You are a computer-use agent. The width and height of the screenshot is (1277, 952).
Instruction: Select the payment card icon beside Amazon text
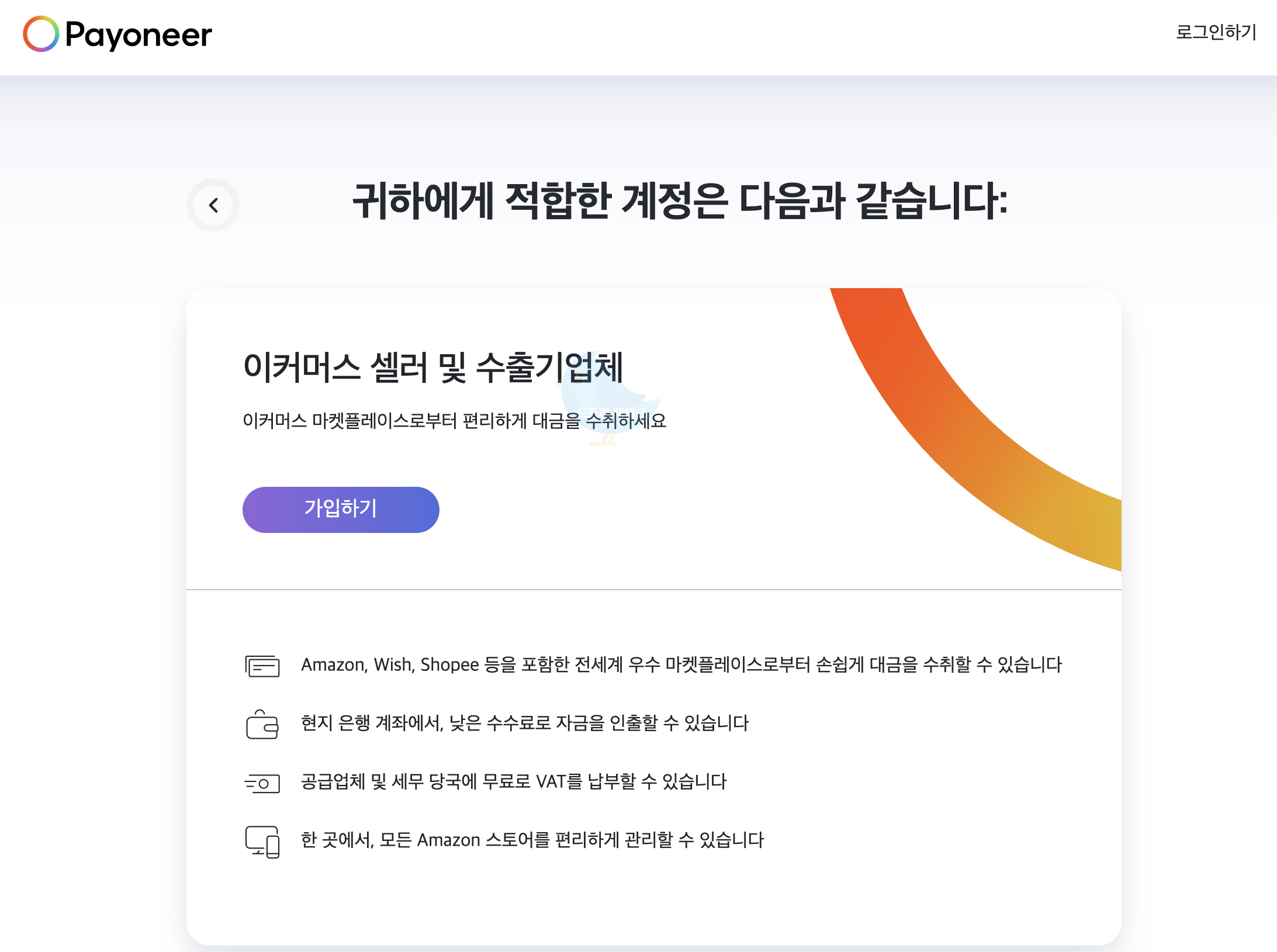point(262,665)
